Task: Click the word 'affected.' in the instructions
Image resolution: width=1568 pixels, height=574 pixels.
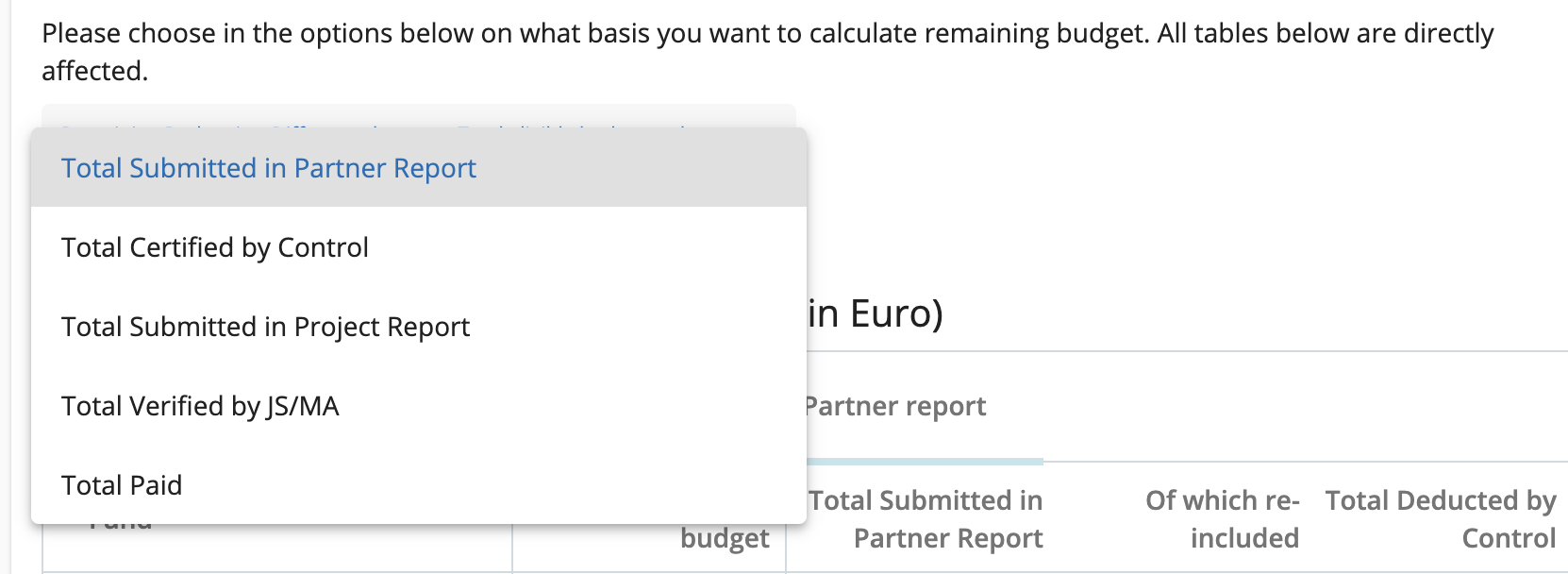Action: click(x=95, y=72)
